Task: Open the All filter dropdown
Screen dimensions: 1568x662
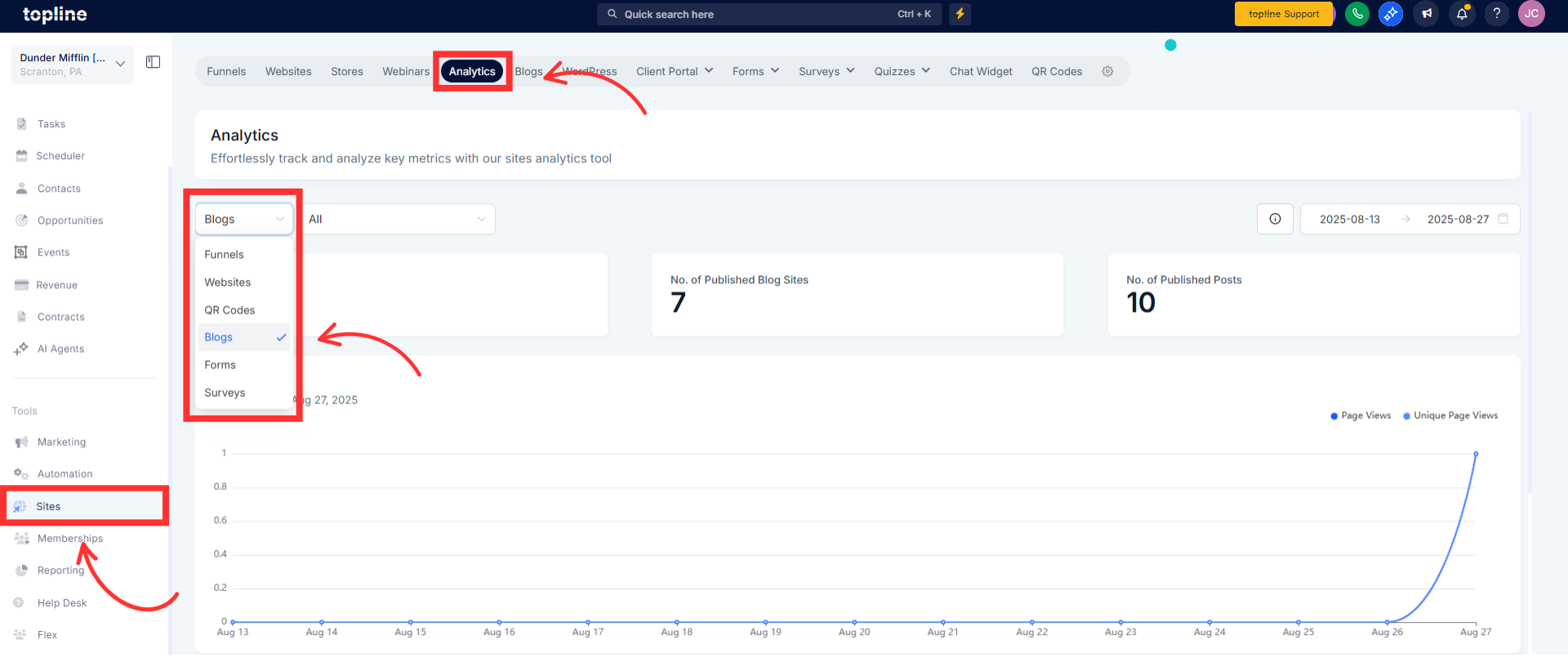Action: pyautogui.click(x=398, y=219)
